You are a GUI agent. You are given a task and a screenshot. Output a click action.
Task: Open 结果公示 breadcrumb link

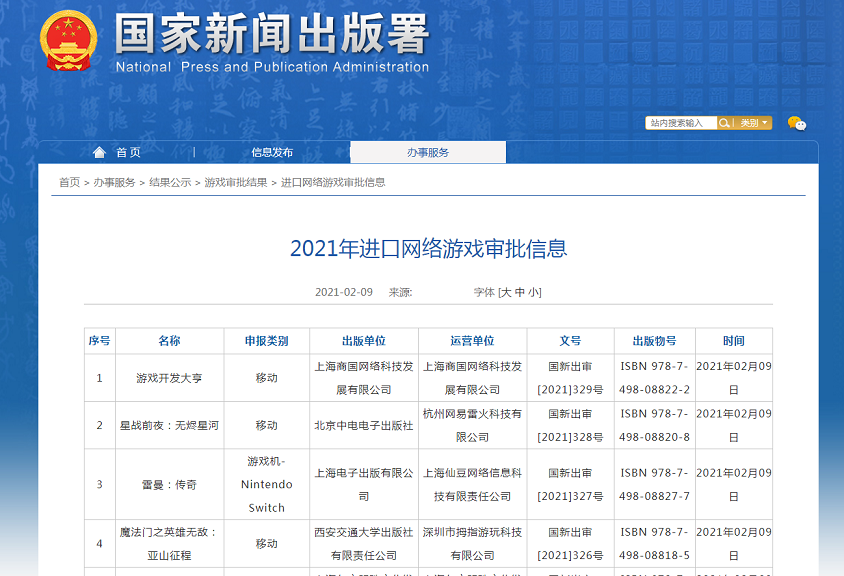(170, 182)
